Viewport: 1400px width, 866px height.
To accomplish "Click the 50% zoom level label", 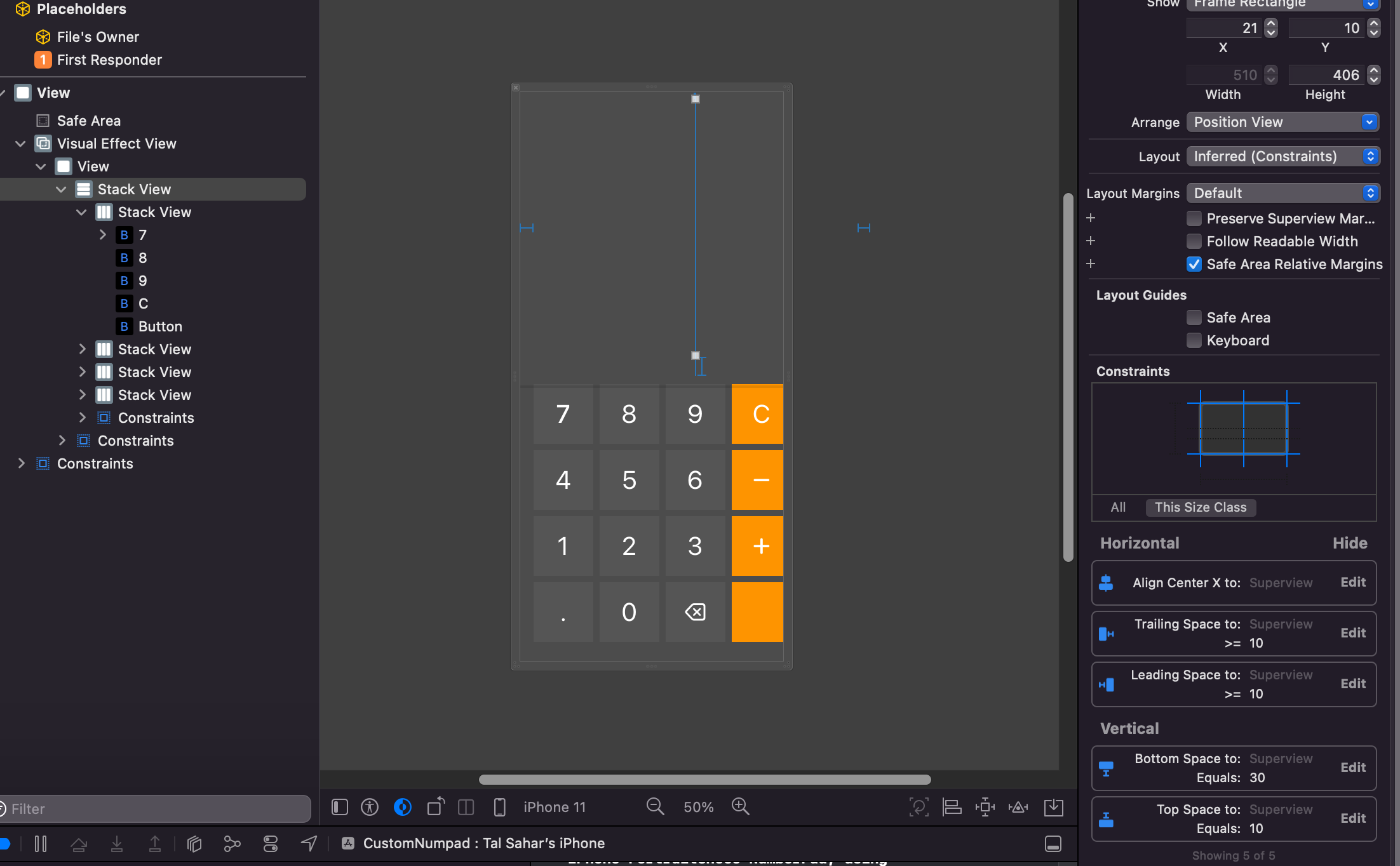I will coord(698,807).
